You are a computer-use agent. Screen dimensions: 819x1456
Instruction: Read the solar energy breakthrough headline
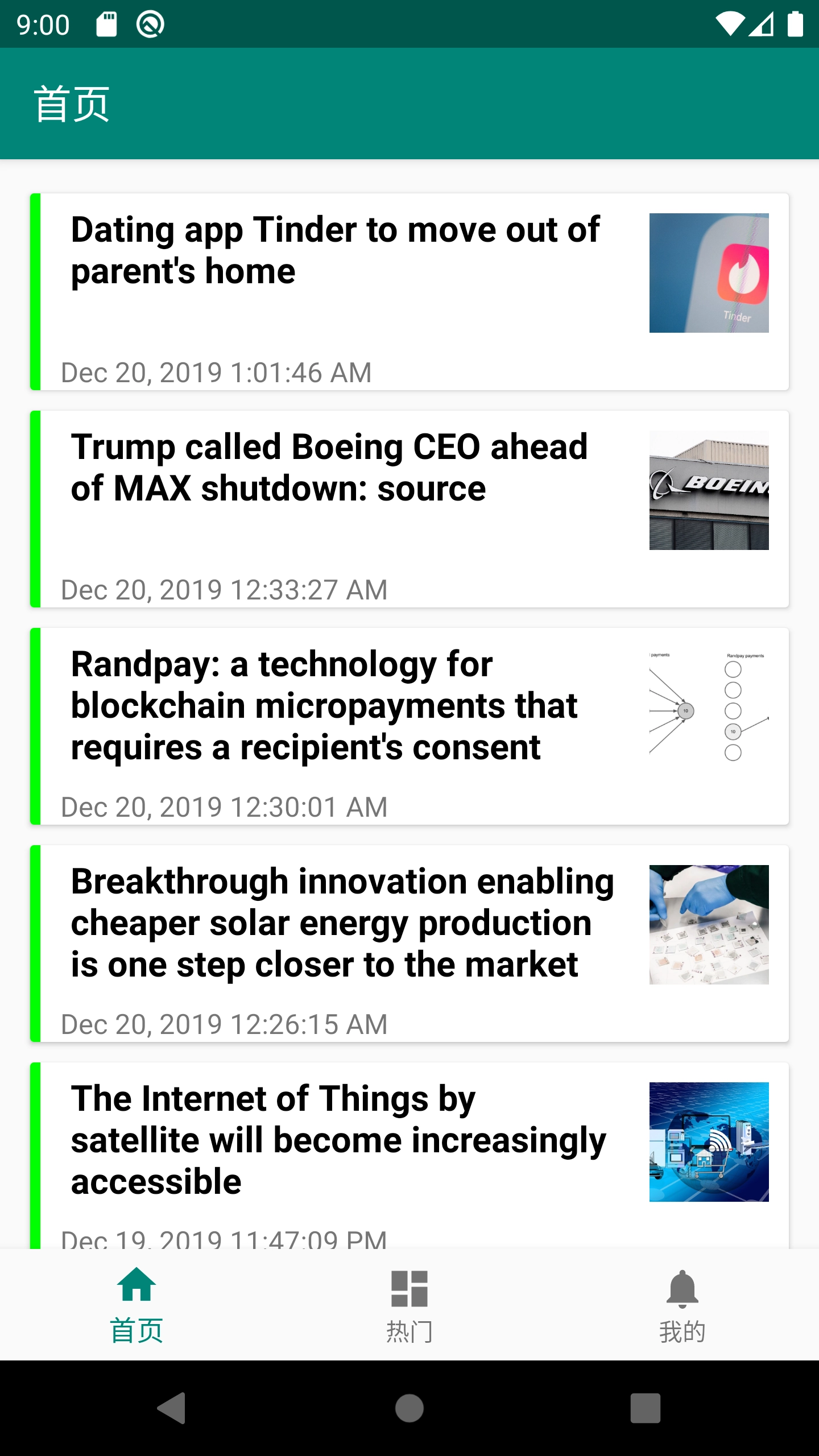(x=341, y=923)
